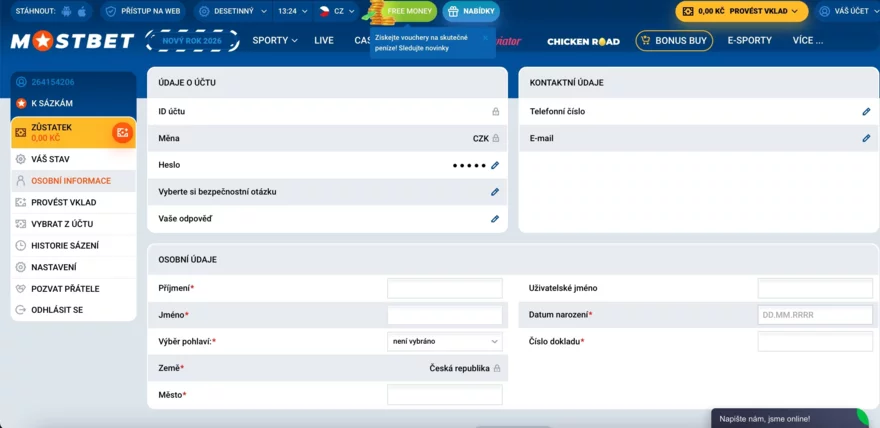Open the Desetinný odds format dropdown
This screenshot has width=880, height=428.
232,12
